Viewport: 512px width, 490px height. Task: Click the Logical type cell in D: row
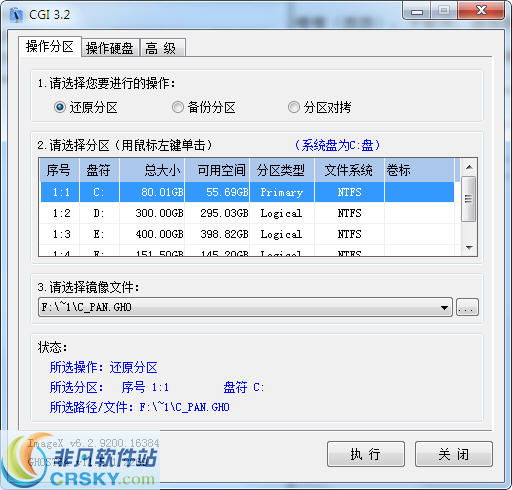click(282, 213)
